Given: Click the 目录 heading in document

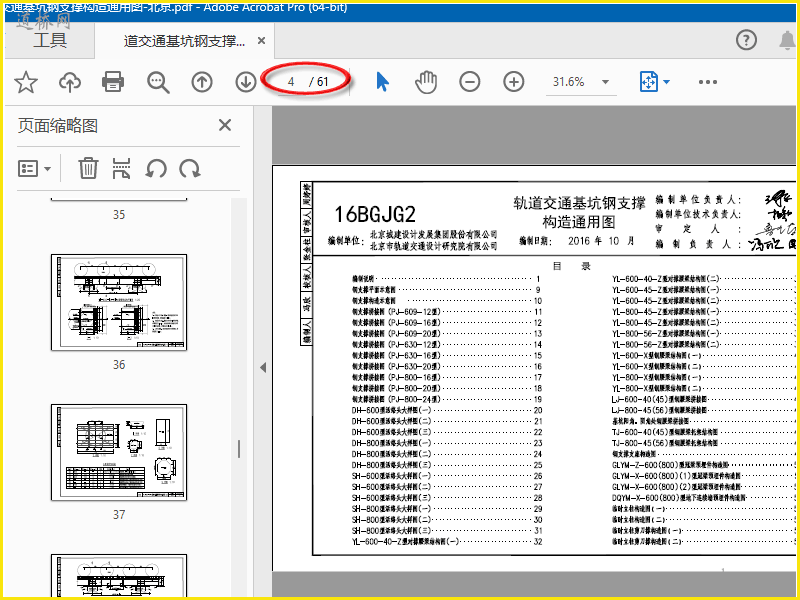Looking at the screenshot, I should pos(571,266).
